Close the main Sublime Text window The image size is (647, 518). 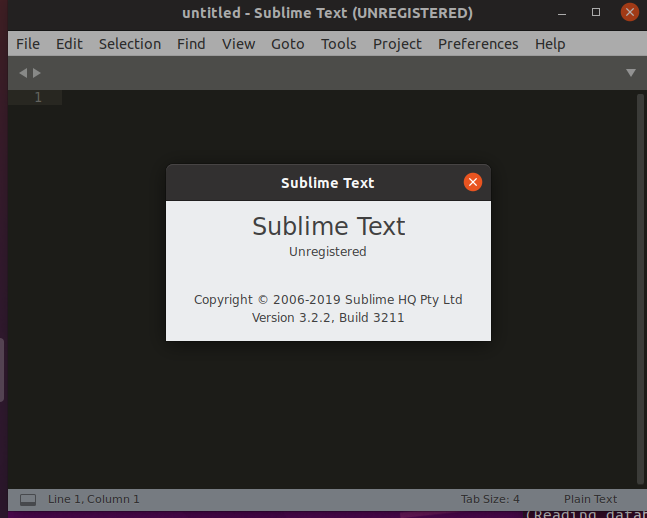point(629,13)
